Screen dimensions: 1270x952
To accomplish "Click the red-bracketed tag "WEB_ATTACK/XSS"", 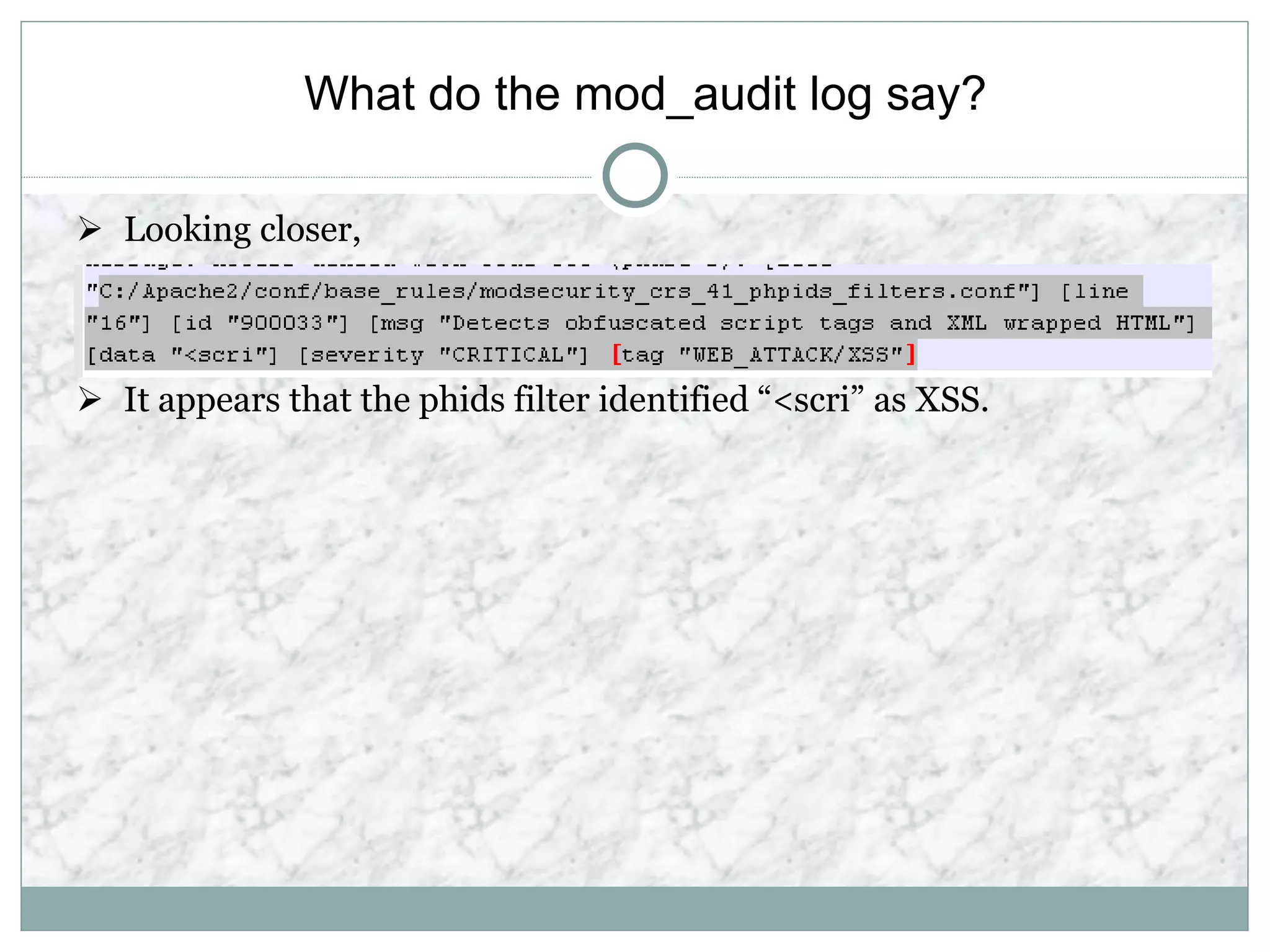I will coord(764,355).
